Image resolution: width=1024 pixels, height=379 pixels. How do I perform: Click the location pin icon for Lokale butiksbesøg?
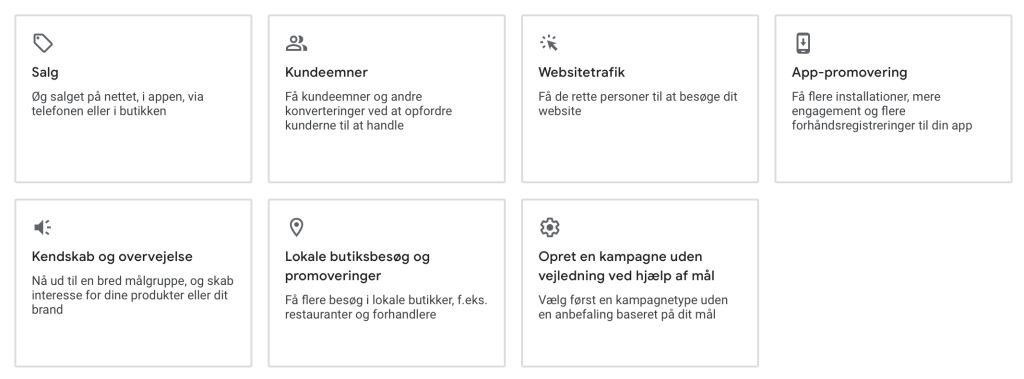[296, 227]
